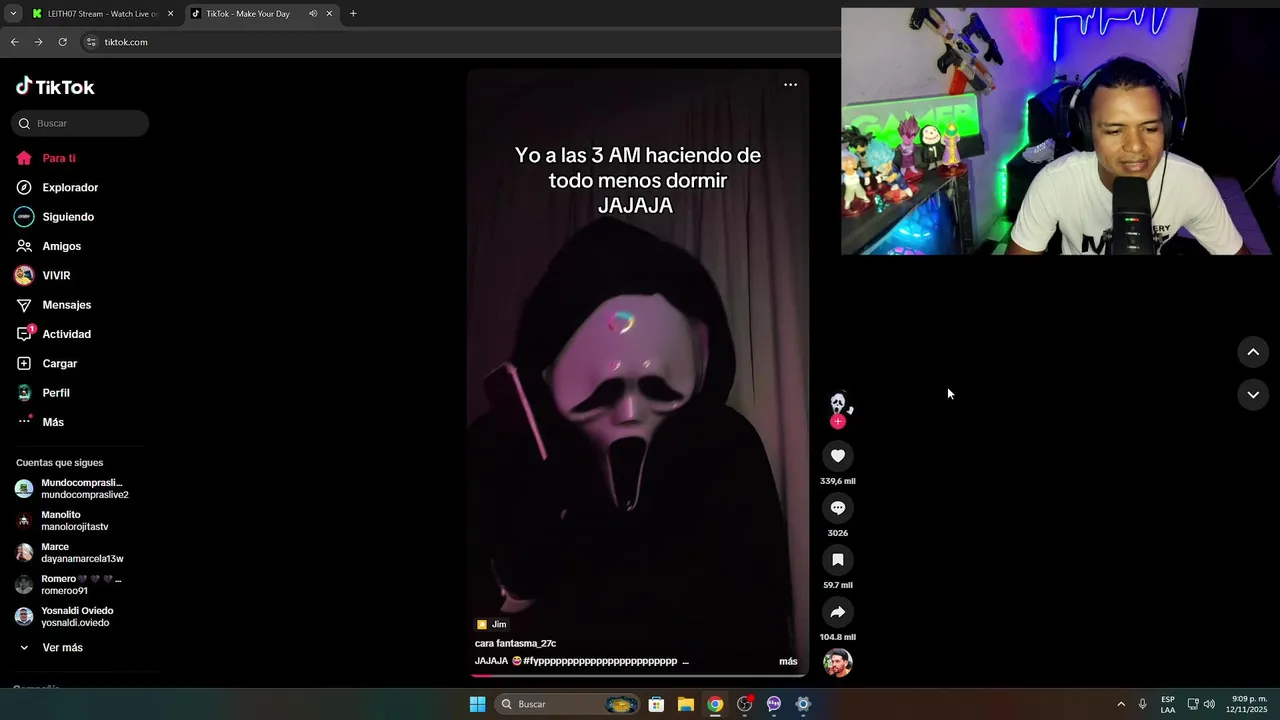Mute the TikTok tab audio icon
The height and width of the screenshot is (720, 1280).
click(x=313, y=14)
